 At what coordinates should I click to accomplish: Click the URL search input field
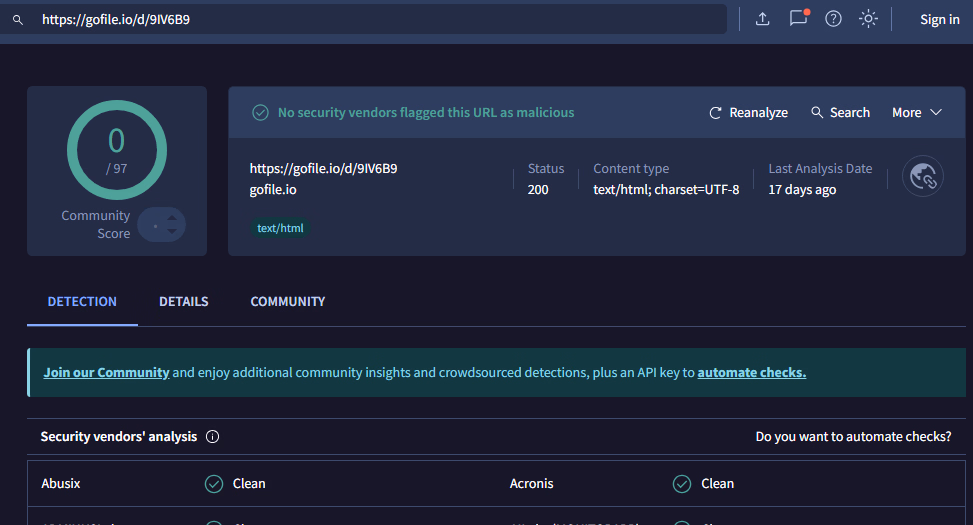click(380, 19)
